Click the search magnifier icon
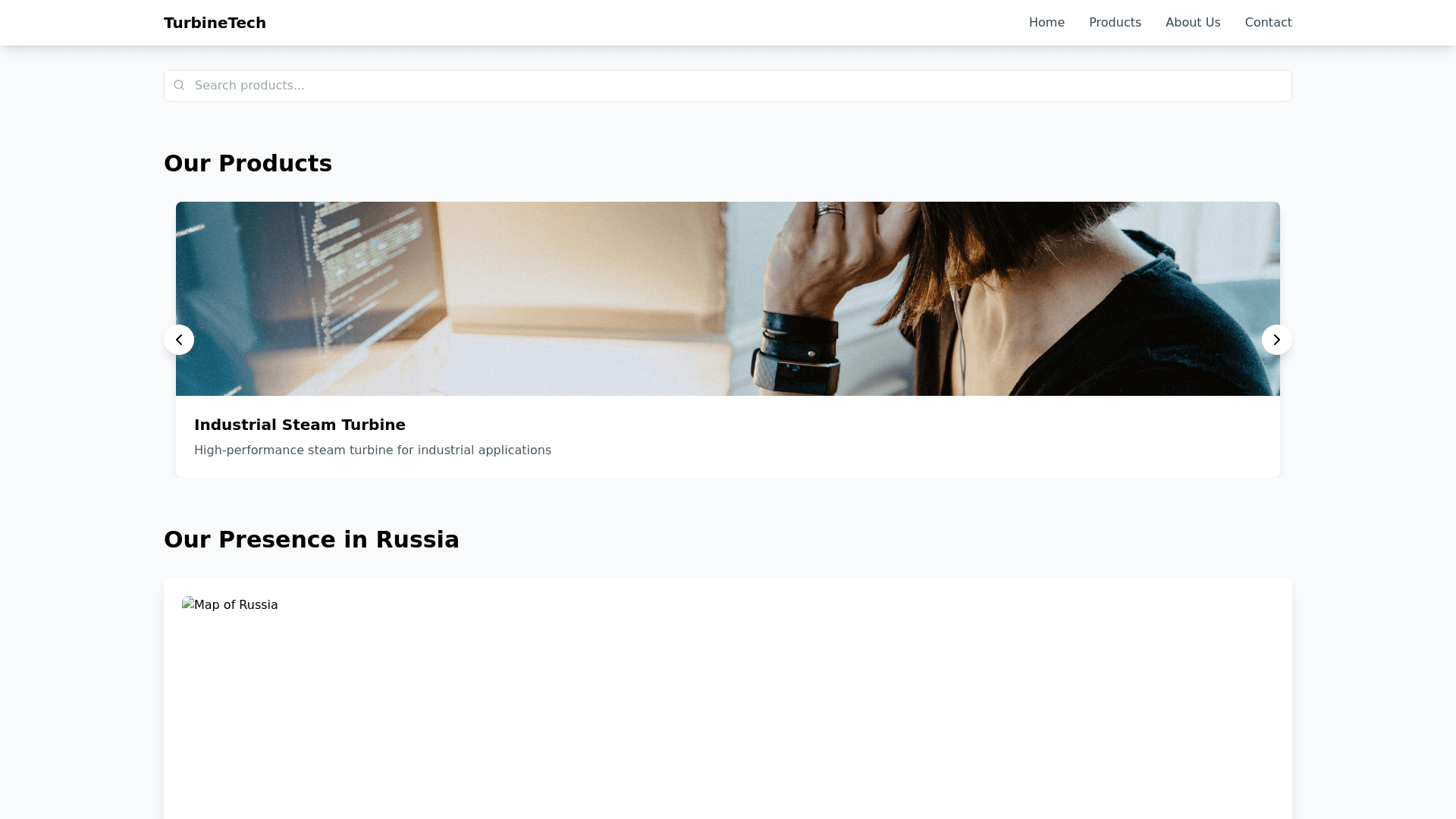The height and width of the screenshot is (819, 1456). point(179,86)
